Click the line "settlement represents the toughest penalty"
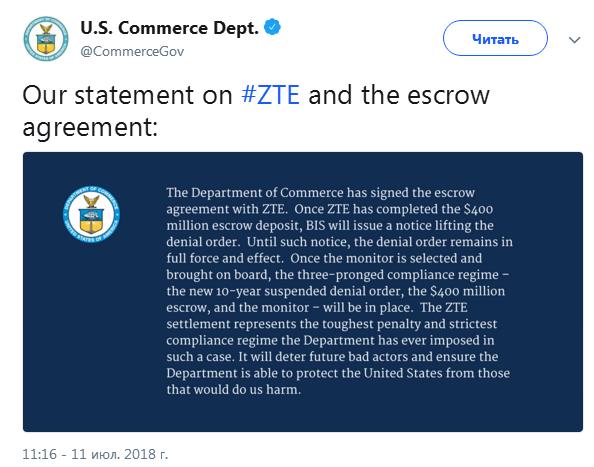The height and width of the screenshot is (467, 594). [x=331, y=324]
